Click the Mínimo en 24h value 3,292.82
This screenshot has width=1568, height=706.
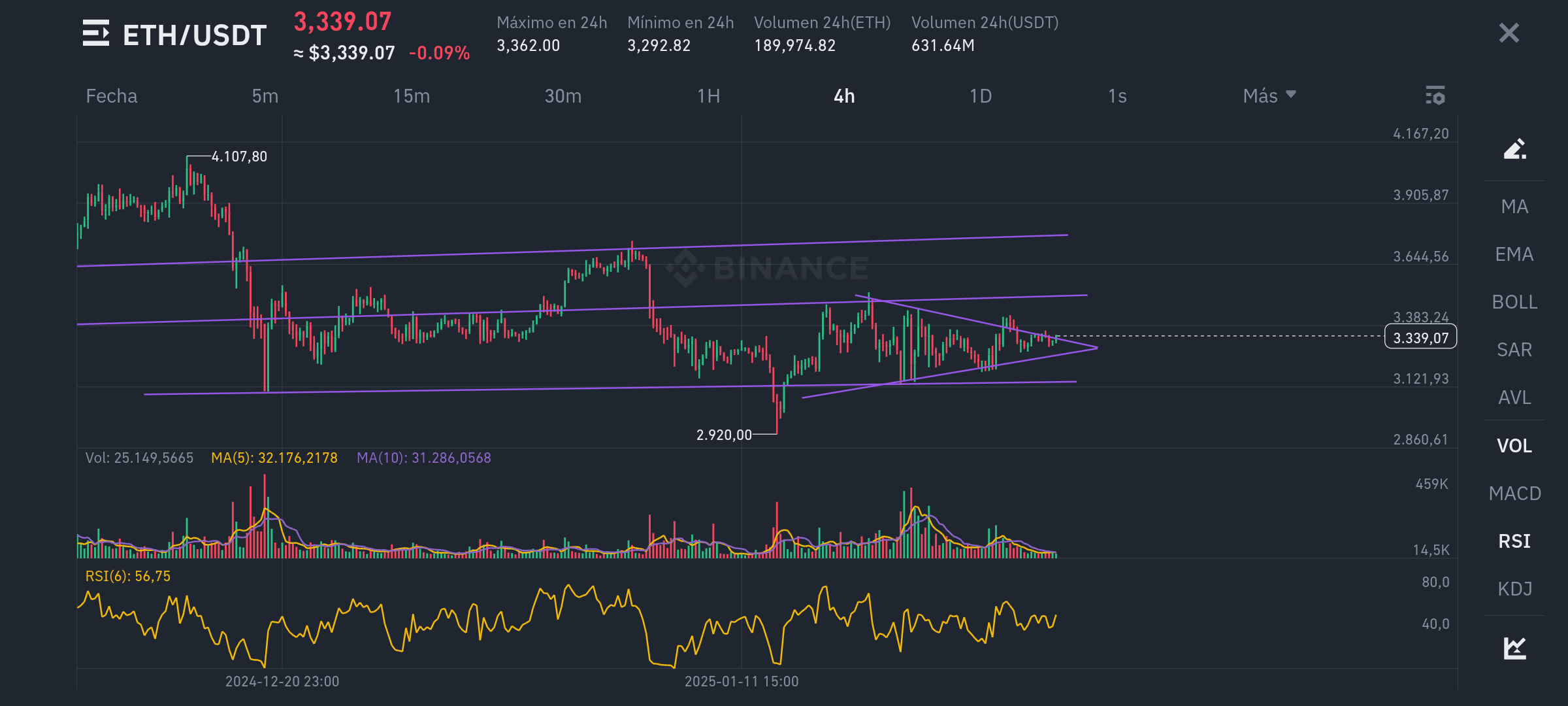tap(659, 45)
